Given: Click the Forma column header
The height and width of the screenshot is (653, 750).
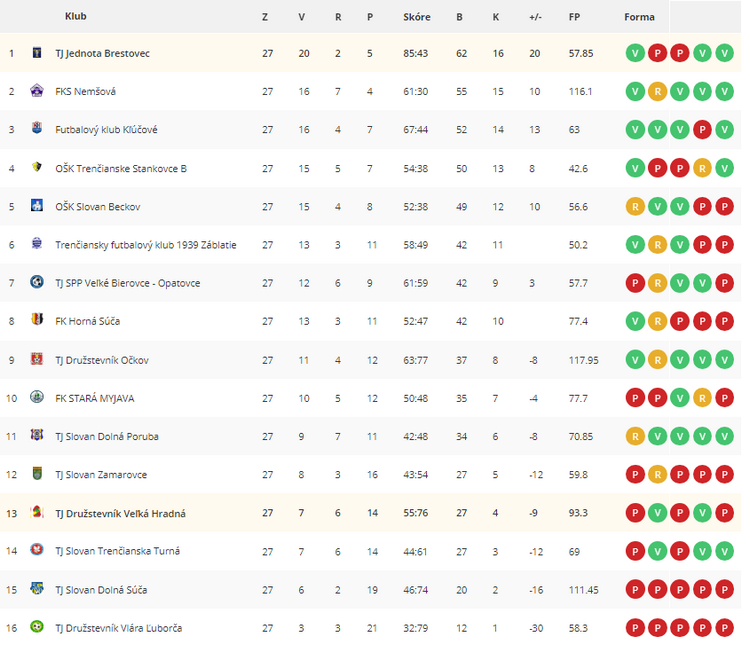Looking at the screenshot, I should (639, 17).
